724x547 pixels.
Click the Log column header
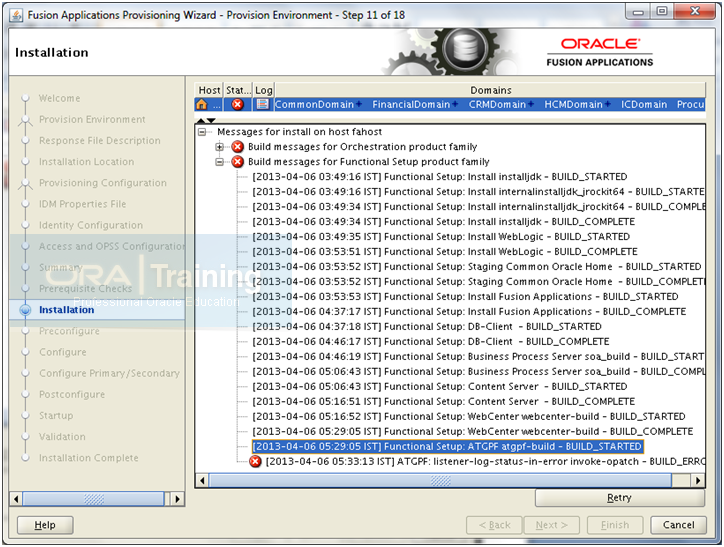264,90
